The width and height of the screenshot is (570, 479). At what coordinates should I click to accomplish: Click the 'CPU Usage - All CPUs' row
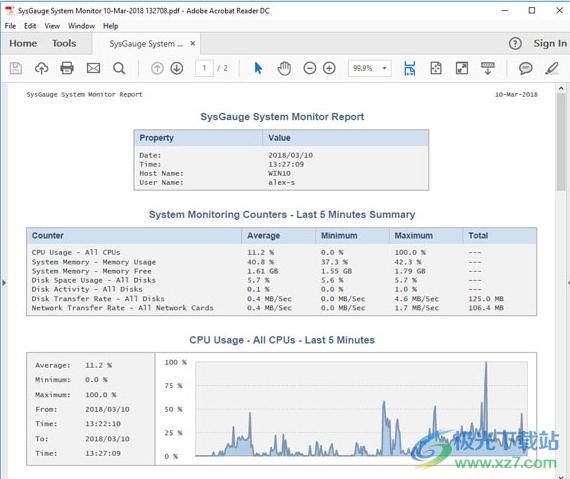tap(281, 252)
